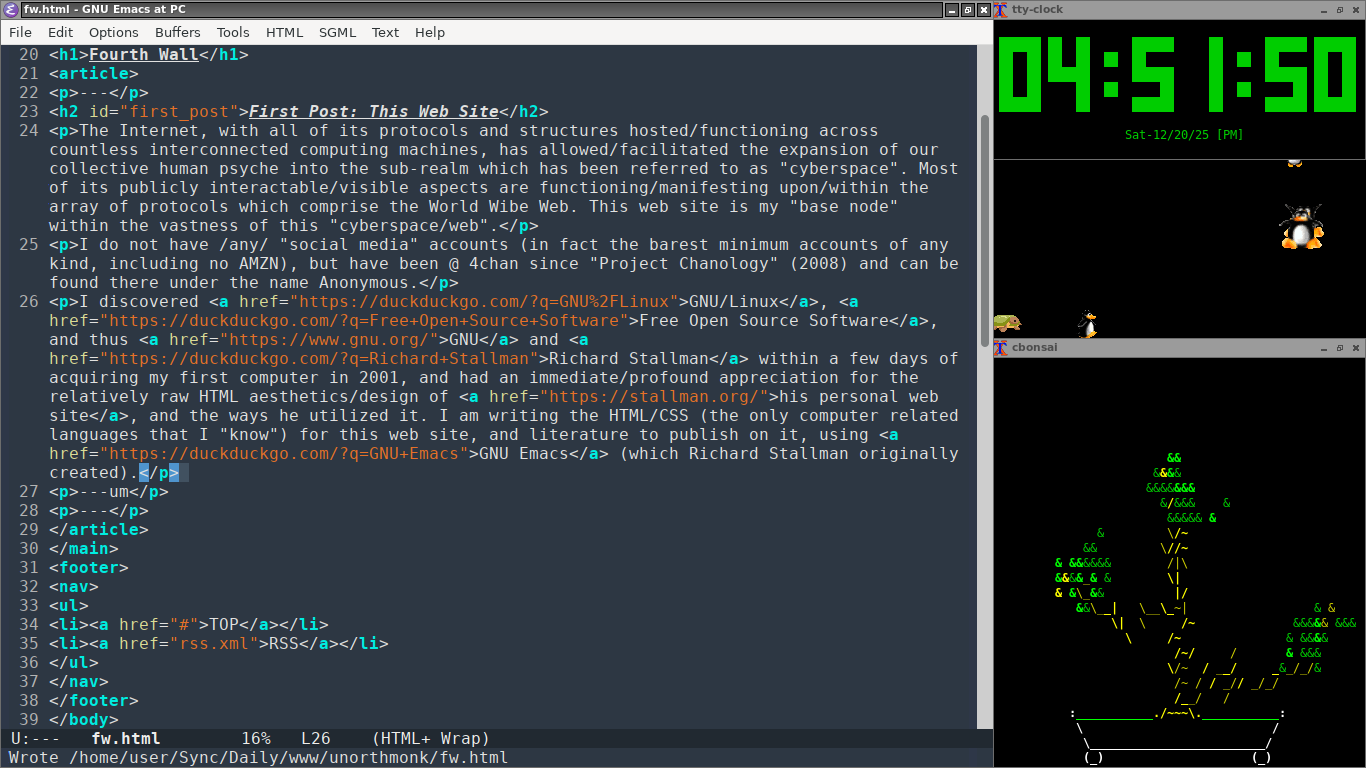The width and height of the screenshot is (1366, 768).
Task: Click the "tty-clock" window title
Action: point(1038,10)
